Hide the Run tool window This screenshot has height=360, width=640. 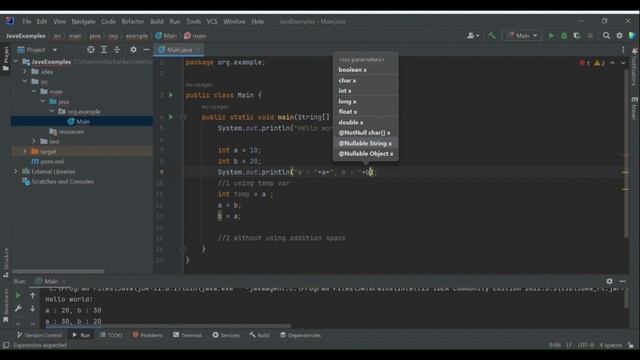tap(622, 281)
